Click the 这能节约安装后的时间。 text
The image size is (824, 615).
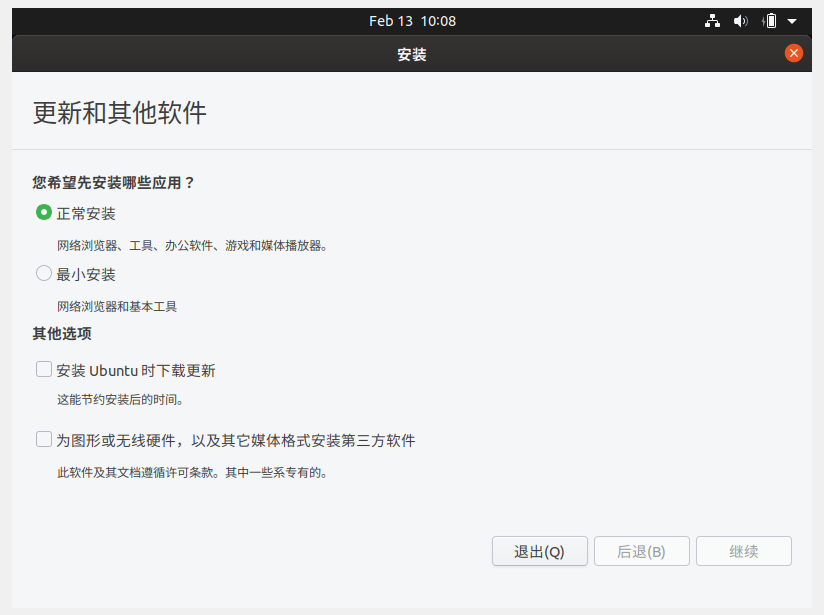[120, 400]
